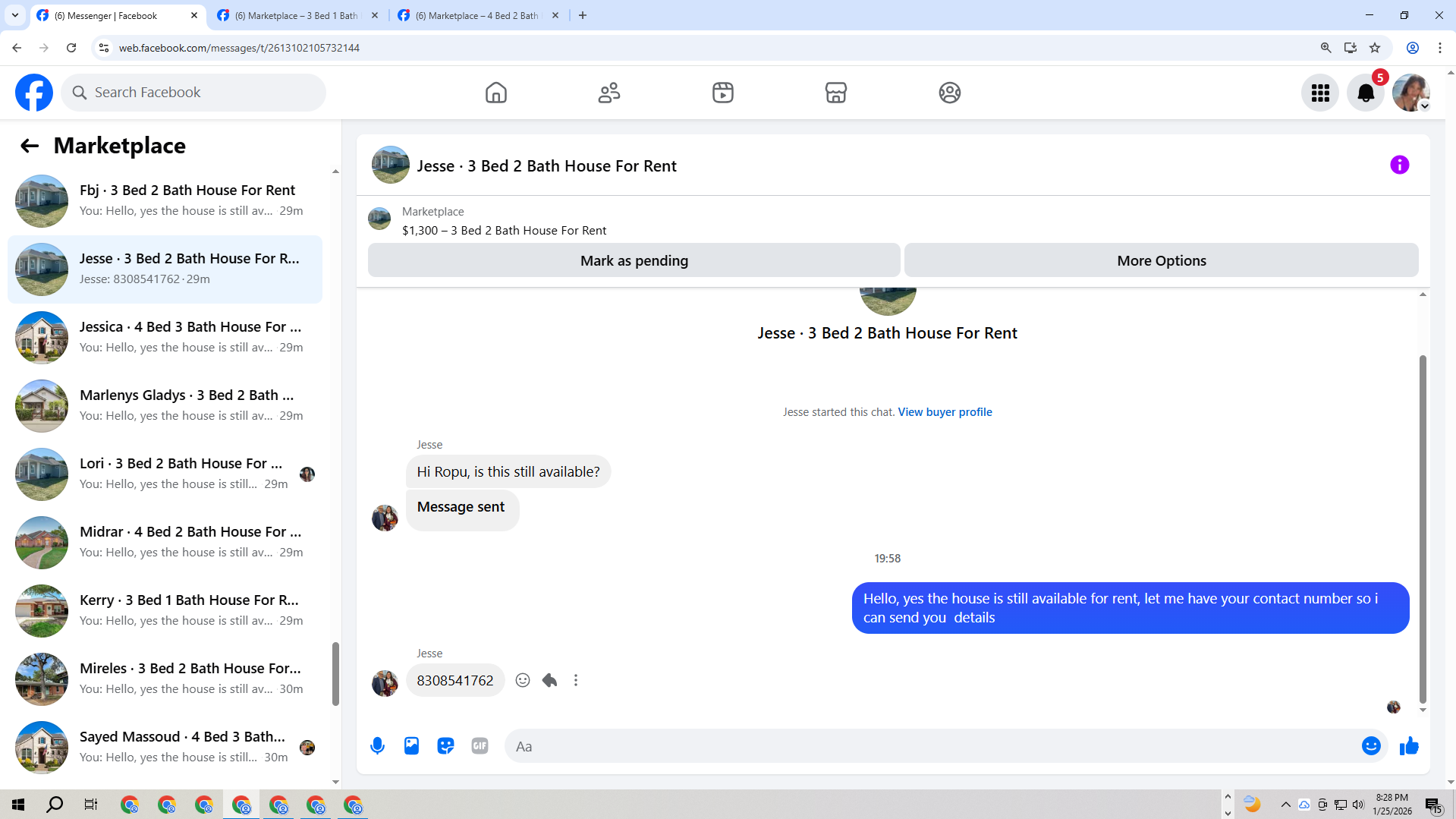Viewport: 1456px width, 819px height.
Task: Open the Reels video icon
Action: coord(722,93)
